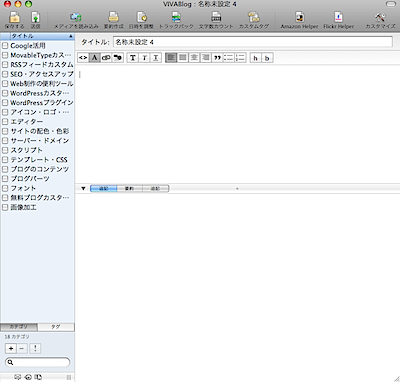This screenshot has width=400, height=382.
Task: Click the insert link chain icon
Action: coord(106,58)
